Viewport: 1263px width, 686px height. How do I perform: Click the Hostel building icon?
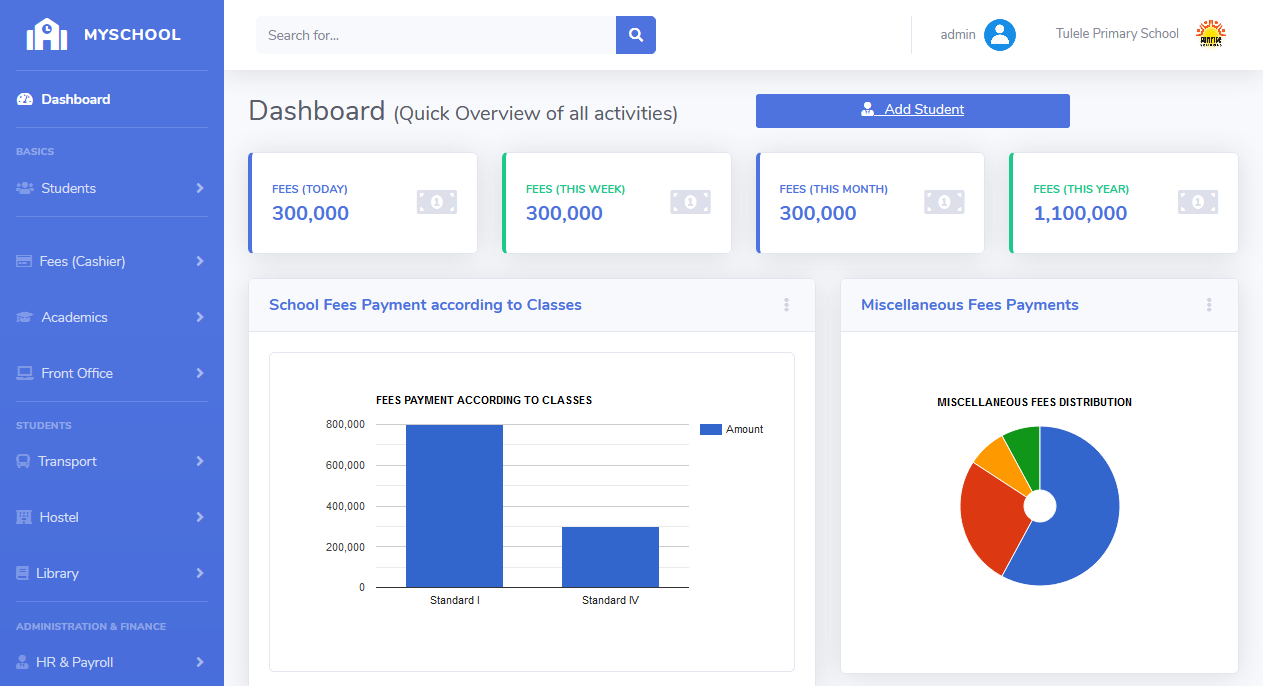(24, 517)
